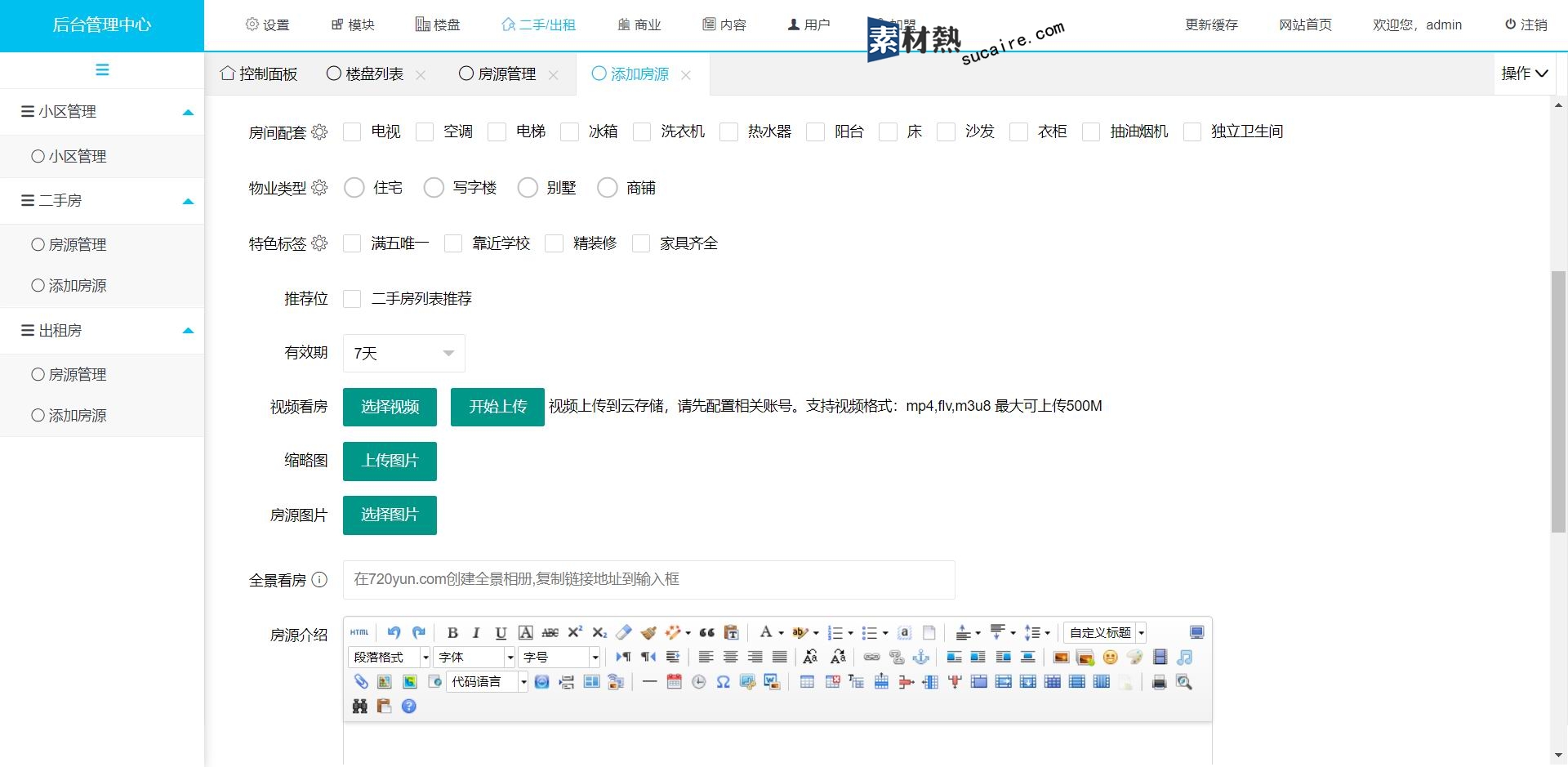Viewport: 1568px width, 767px height.
Task: Switch to the 楼盘列表 tab
Action: point(365,74)
